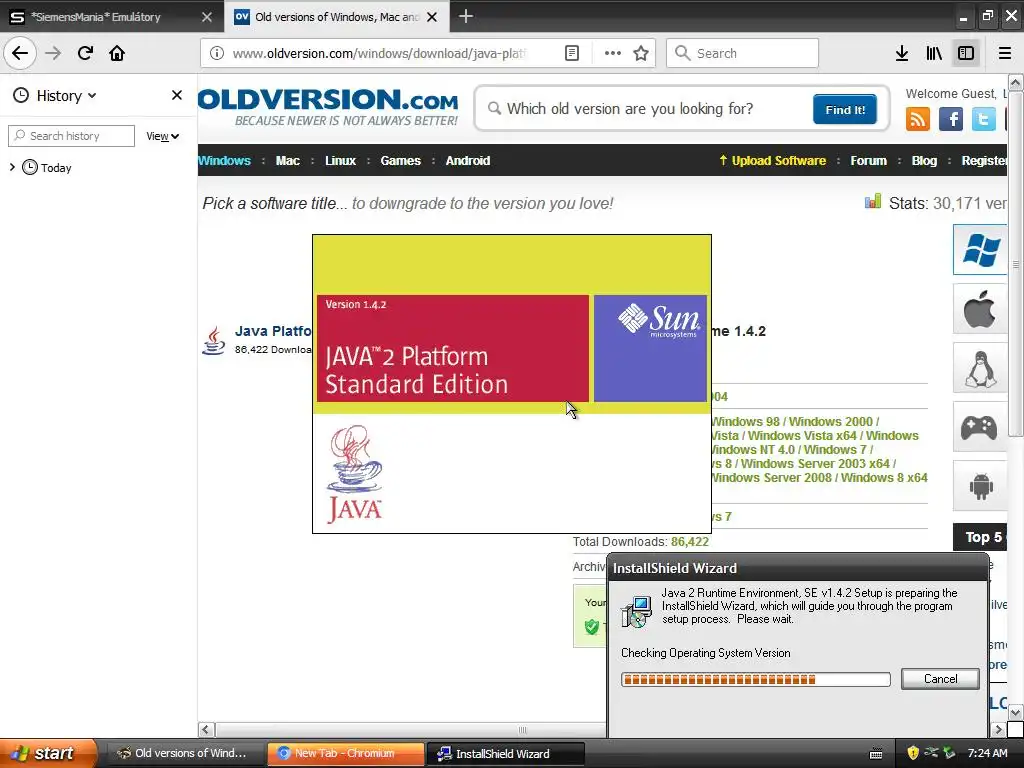Click the Windows Server 2008 / Windows 8 x64 text

(819, 477)
